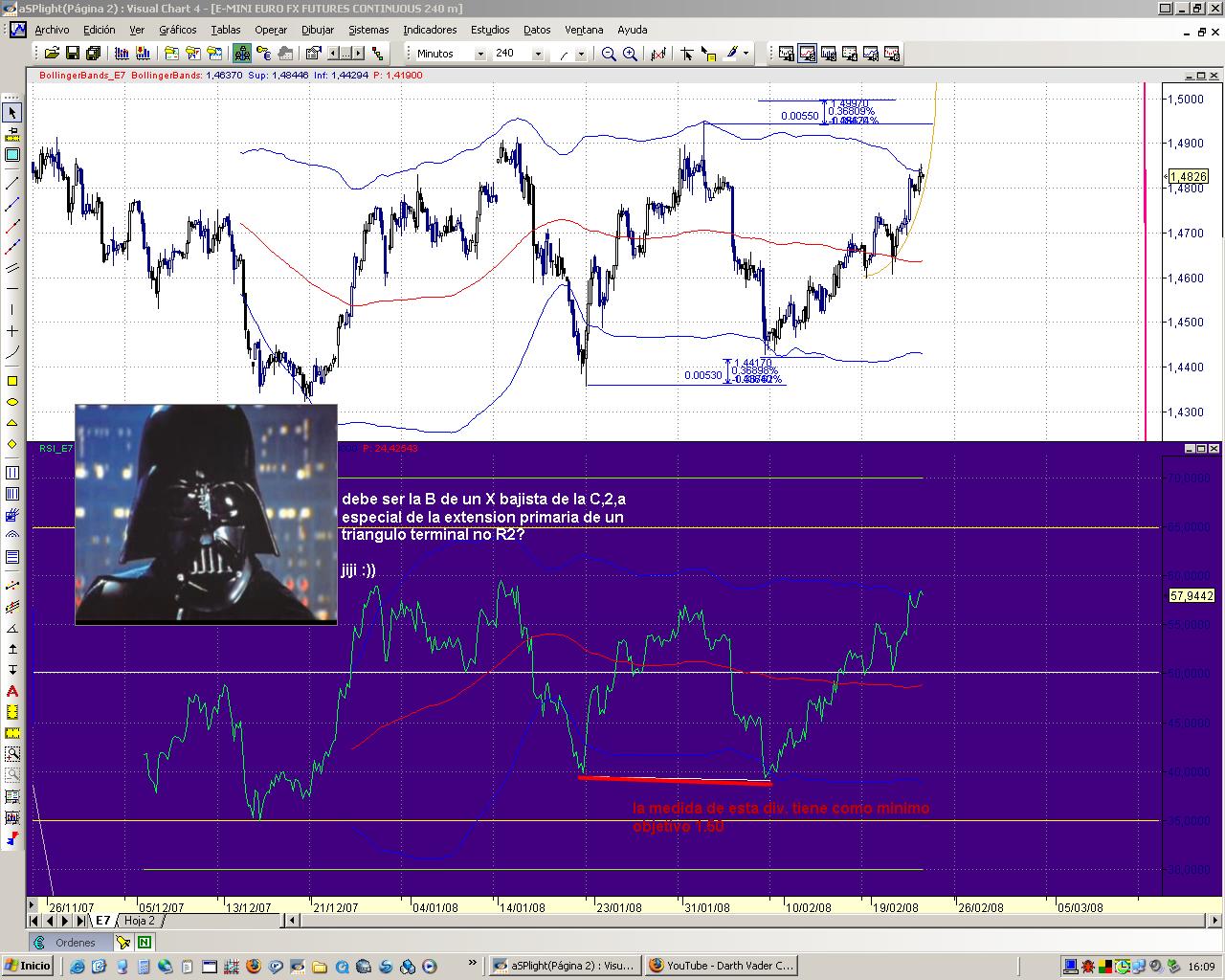Screen dimensions: 1225x980
Task: Open the Dibujar menu
Action: pyautogui.click(x=318, y=30)
